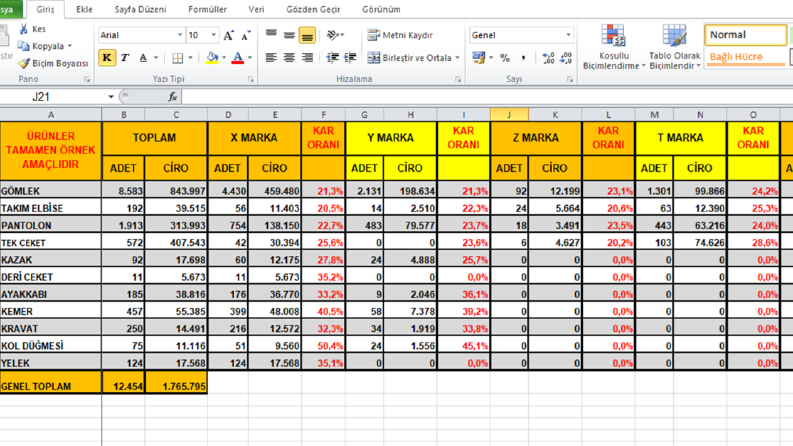Viewport: 793px width, 446px height.
Task: Select column J header
Action: pyautogui.click(x=509, y=115)
